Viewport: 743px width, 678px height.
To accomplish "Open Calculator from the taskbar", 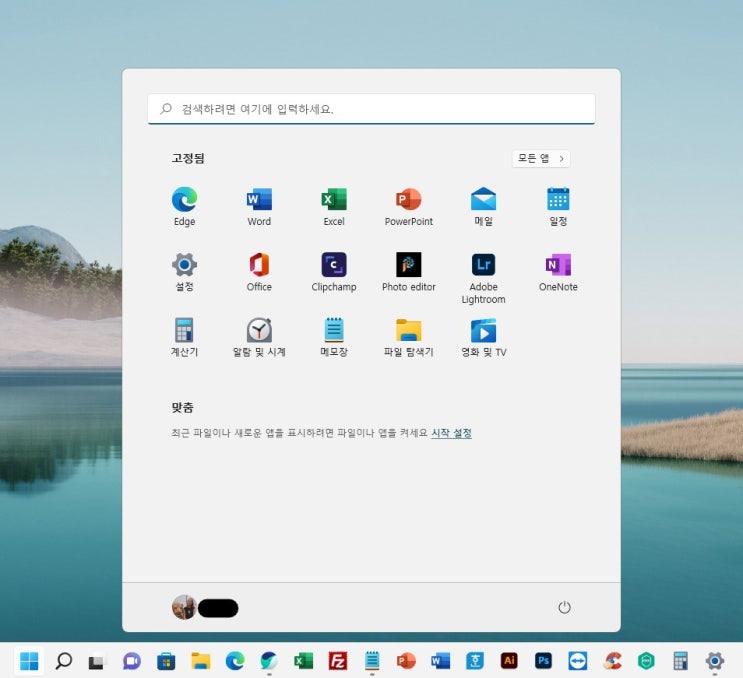I will point(680,660).
